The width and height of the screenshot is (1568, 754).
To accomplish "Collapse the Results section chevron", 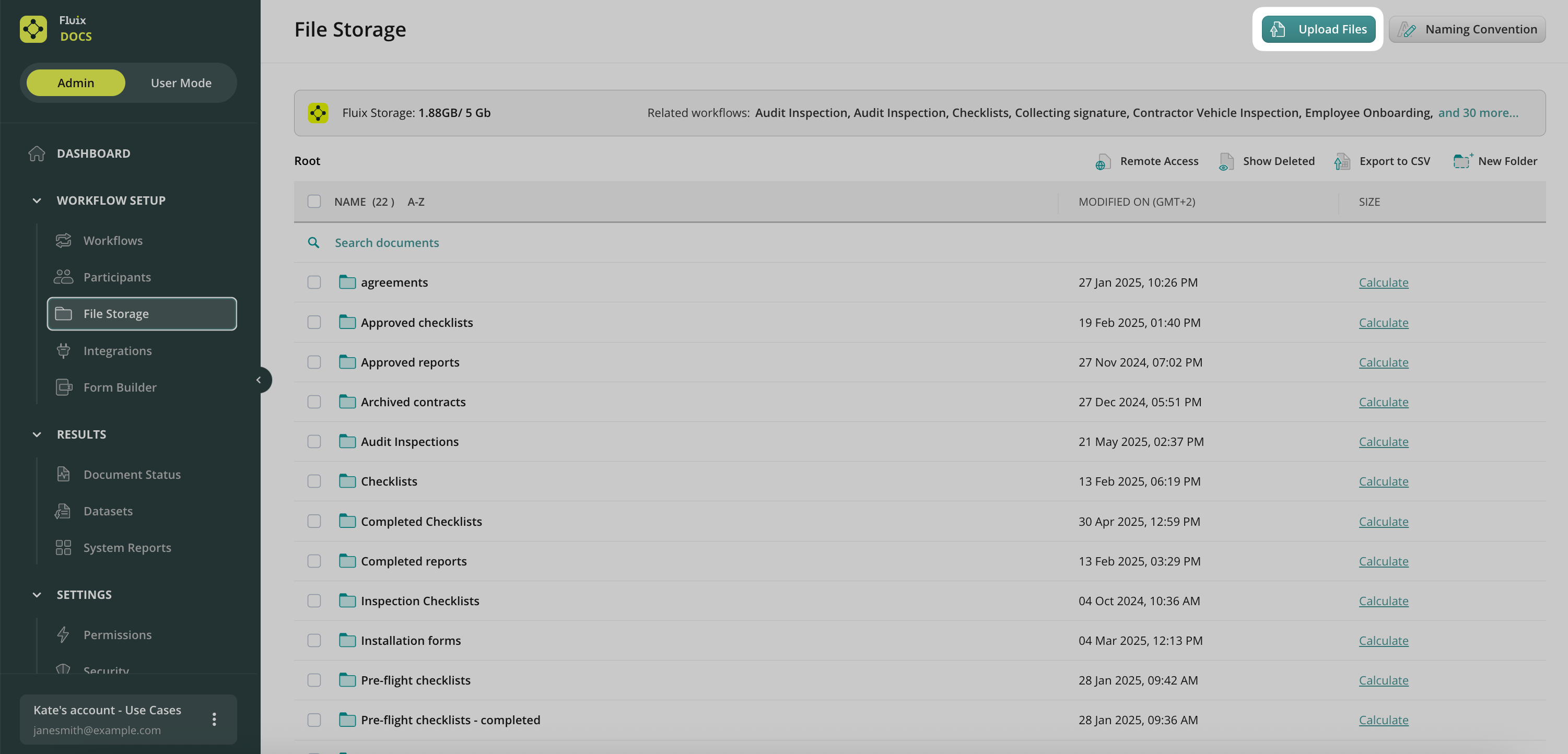I will coord(37,434).
